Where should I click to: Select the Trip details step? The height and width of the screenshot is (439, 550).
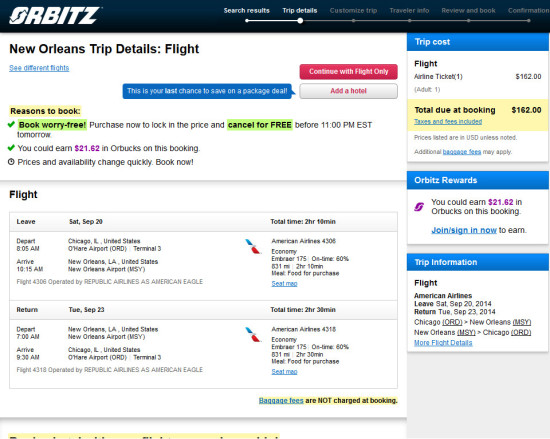point(300,11)
